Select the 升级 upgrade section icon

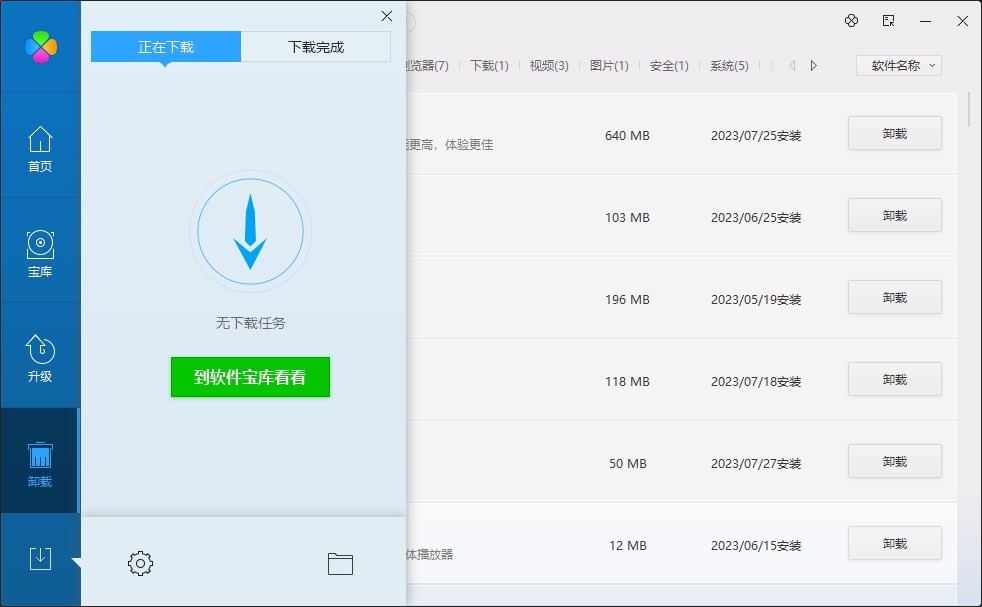40,356
